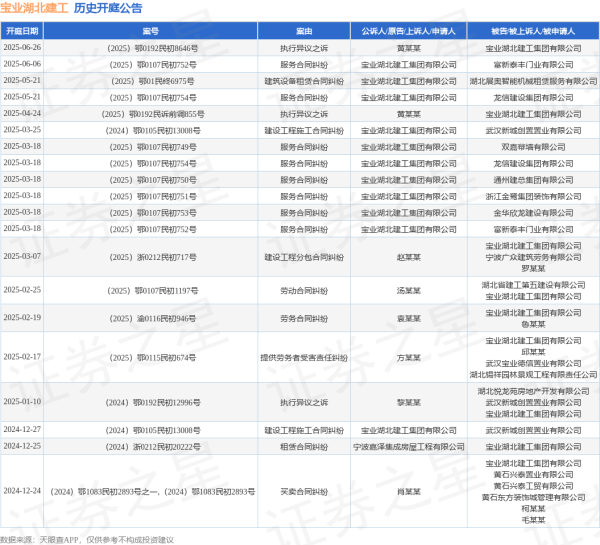This screenshot has height=545, width=600.
Task: Click case number 鄂0107民初750号
Action: (x=152, y=180)
